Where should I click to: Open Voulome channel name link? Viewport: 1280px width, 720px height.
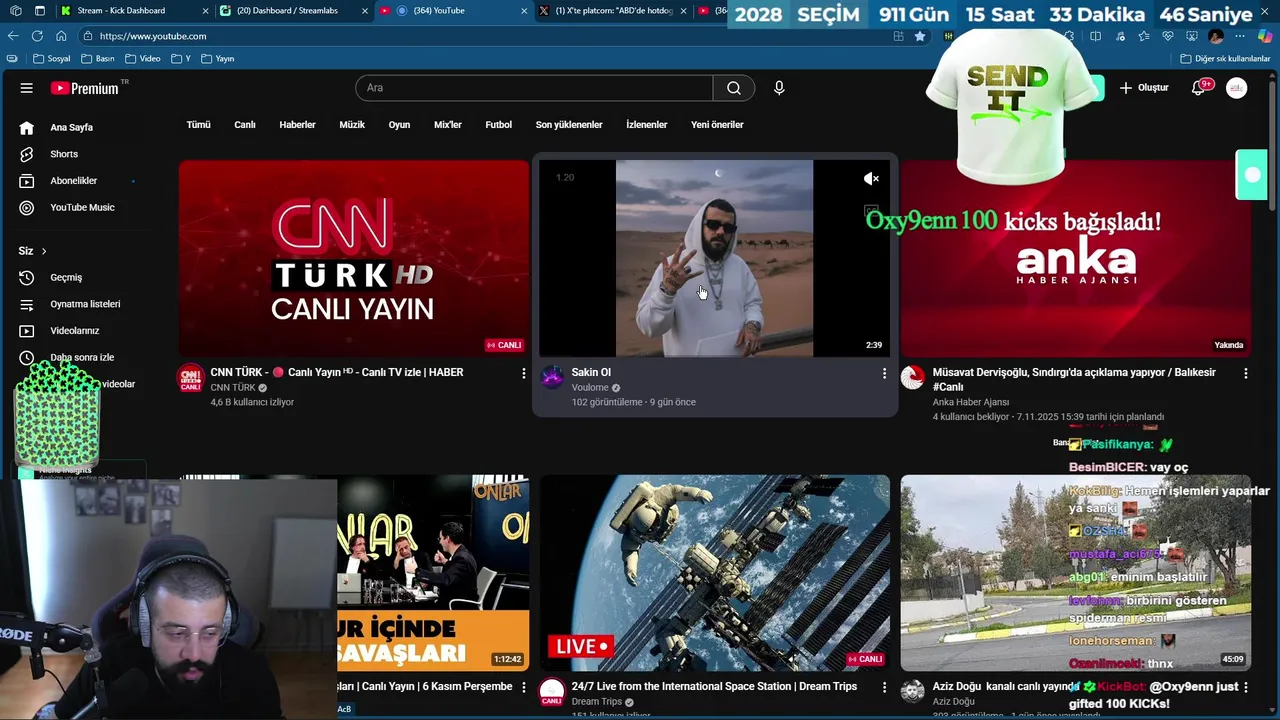pyautogui.click(x=590, y=388)
